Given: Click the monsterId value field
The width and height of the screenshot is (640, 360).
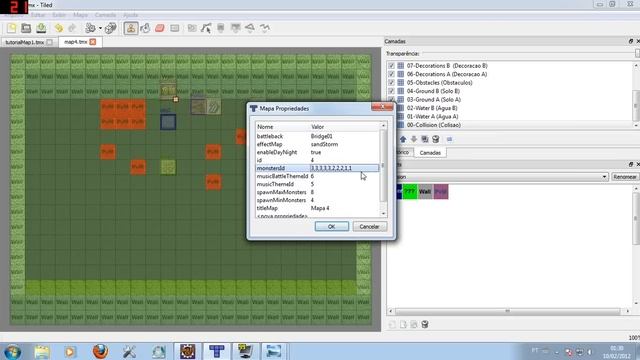Looking at the screenshot, I should tap(344, 168).
